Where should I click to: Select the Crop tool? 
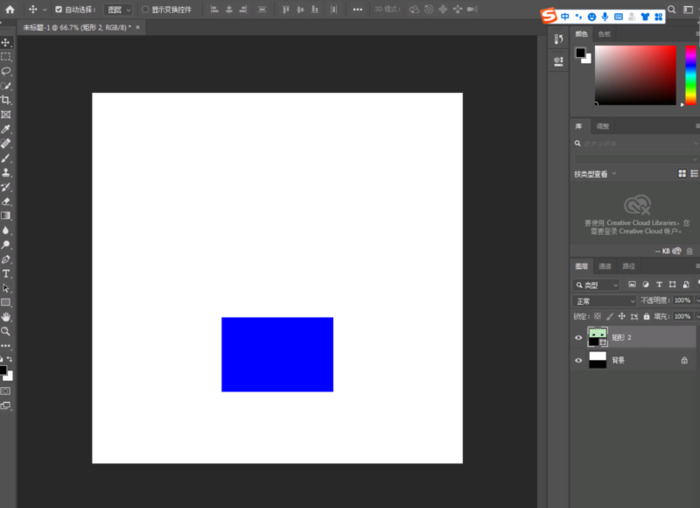click(x=6, y=101)
